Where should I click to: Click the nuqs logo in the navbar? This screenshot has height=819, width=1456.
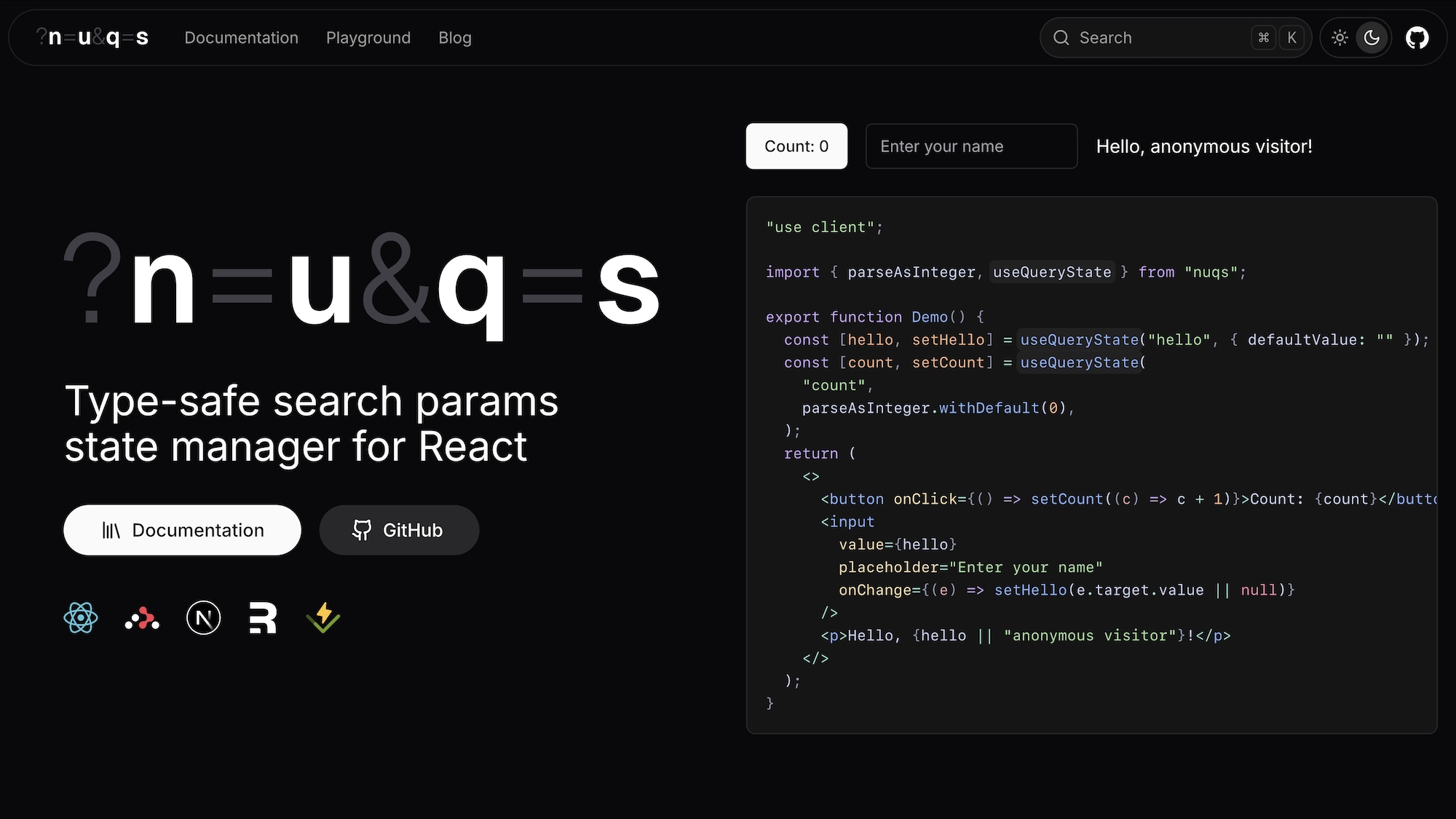[x=92, y=37]
